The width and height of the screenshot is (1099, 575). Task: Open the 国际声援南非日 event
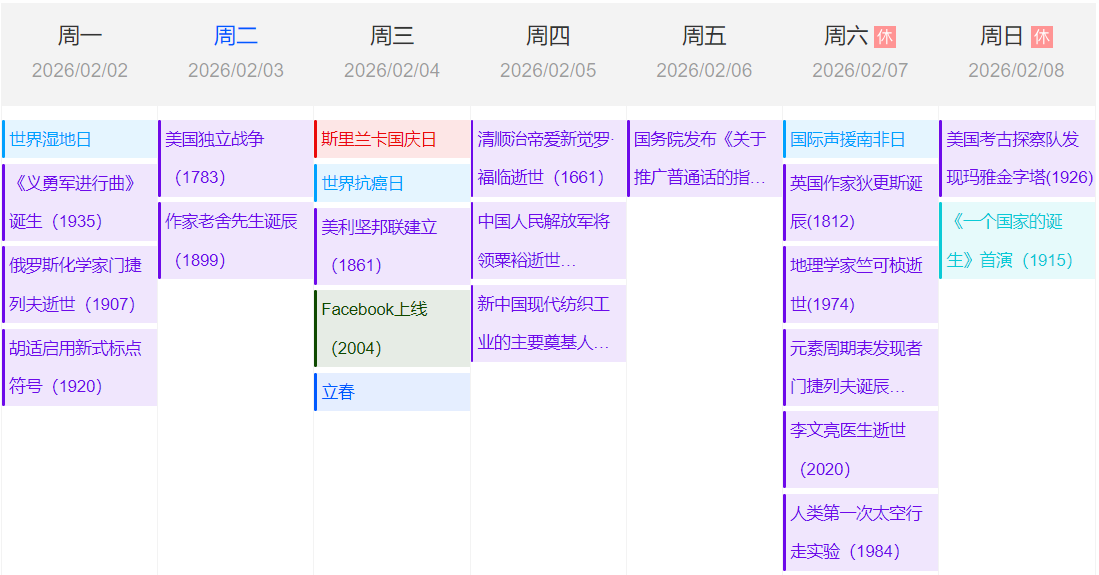tap(860, 139)
